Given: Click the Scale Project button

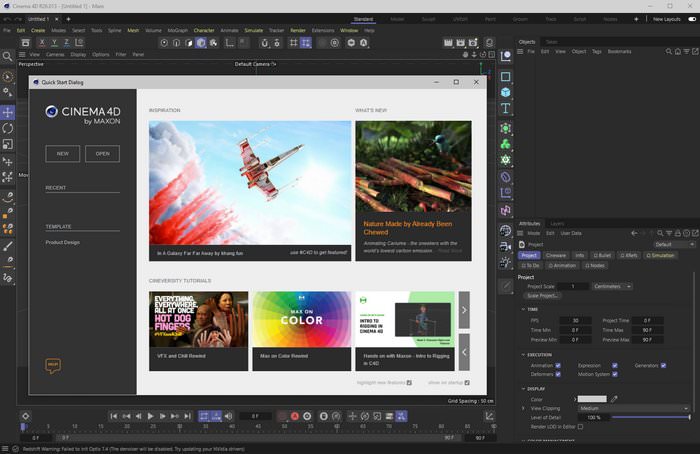Looking at the screenshot, I should click(x=543, y=296).
